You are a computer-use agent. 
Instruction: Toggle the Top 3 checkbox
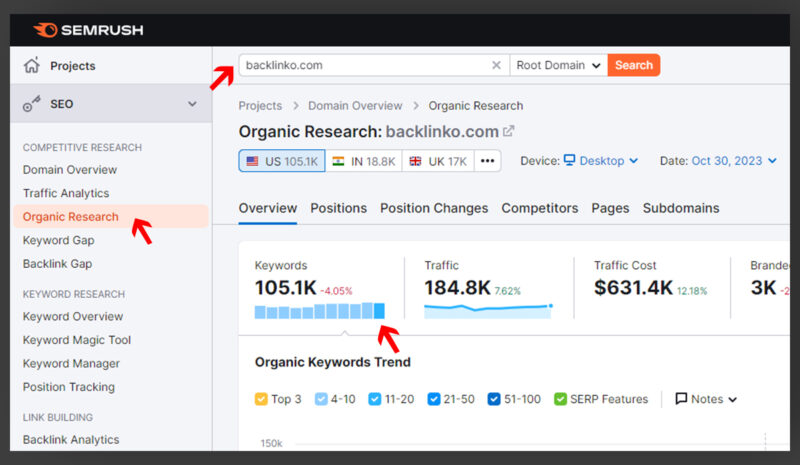coord(261,399)
